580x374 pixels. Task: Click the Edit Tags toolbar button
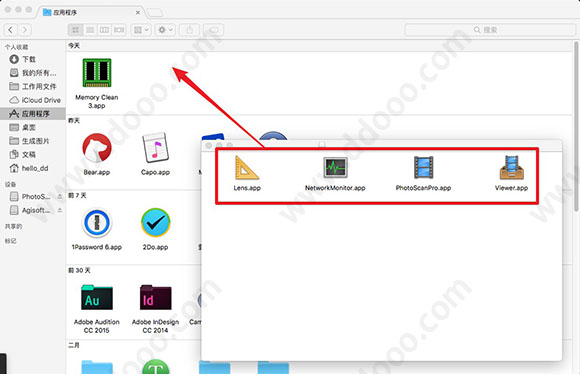point(213,30)
